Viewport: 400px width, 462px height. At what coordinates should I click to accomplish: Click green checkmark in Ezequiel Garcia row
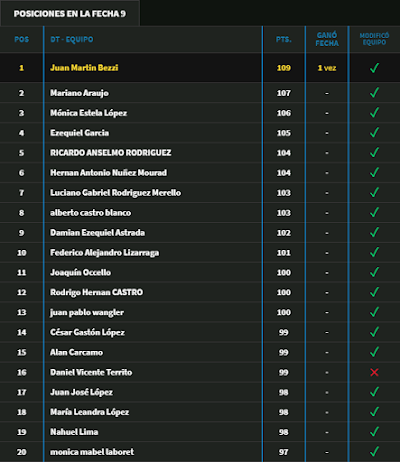click(374, 132)
